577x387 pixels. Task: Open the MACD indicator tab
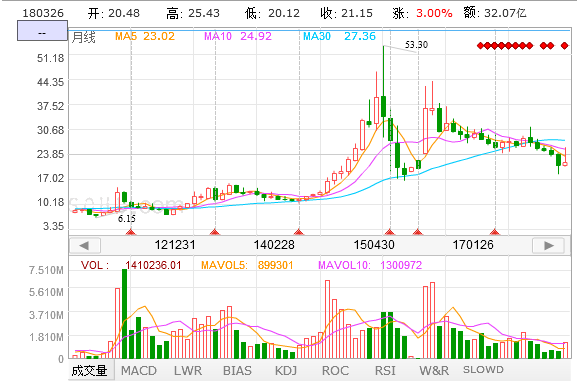[x=139, y=370]
